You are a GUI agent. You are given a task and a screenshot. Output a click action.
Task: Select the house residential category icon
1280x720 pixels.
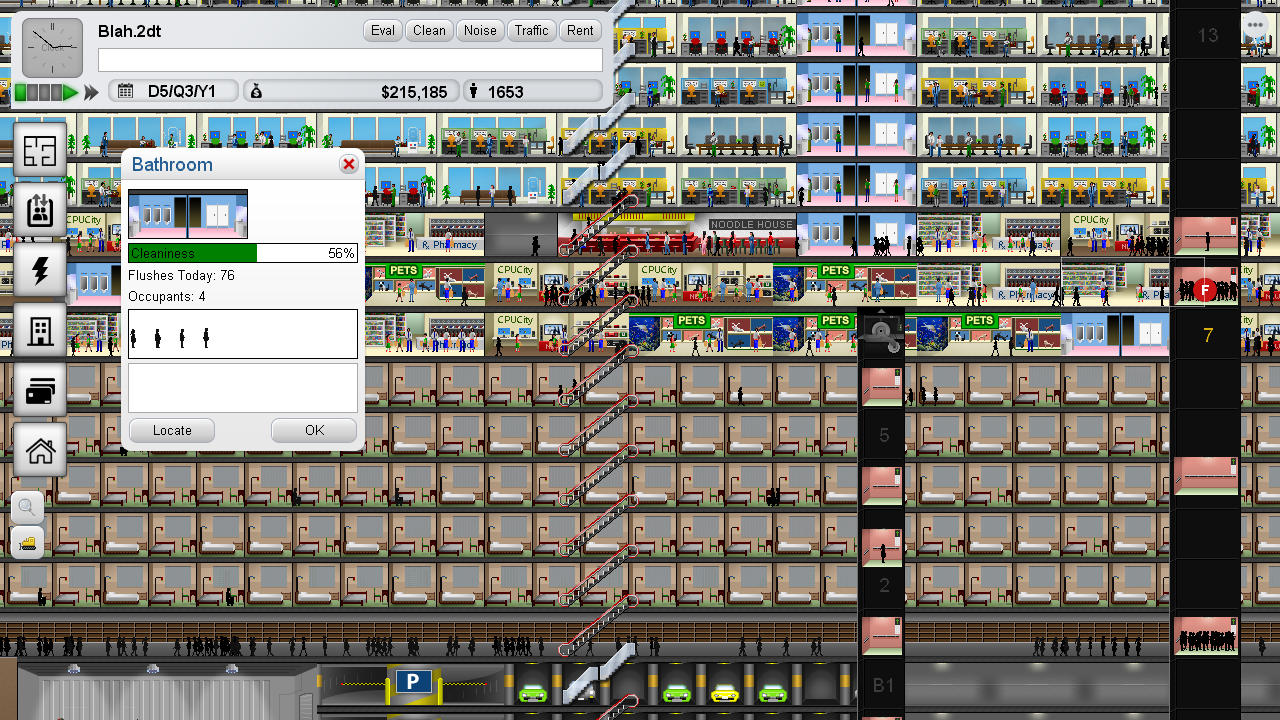click(40, 451)
